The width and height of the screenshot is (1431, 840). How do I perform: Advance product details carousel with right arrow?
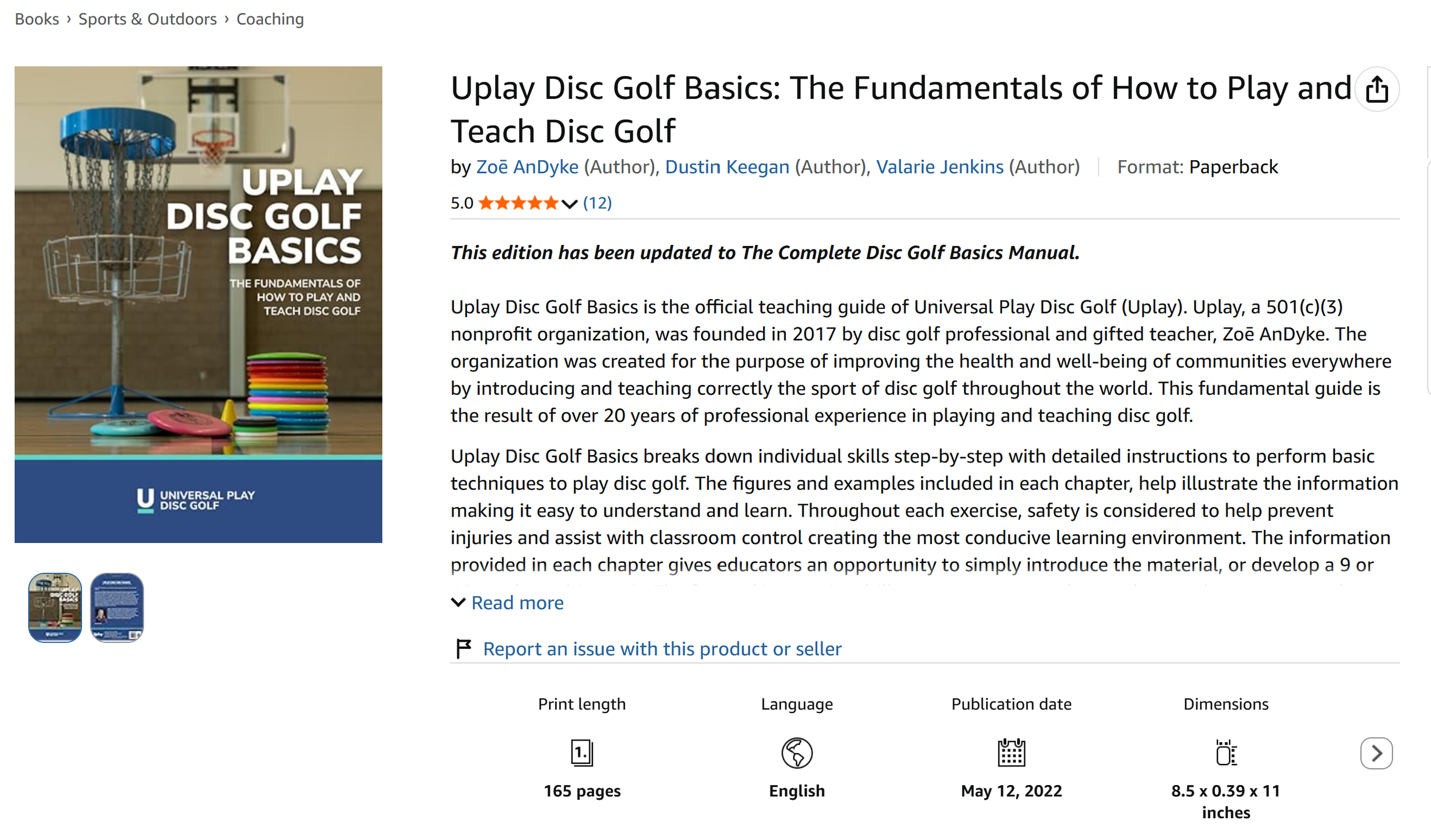1376,753
